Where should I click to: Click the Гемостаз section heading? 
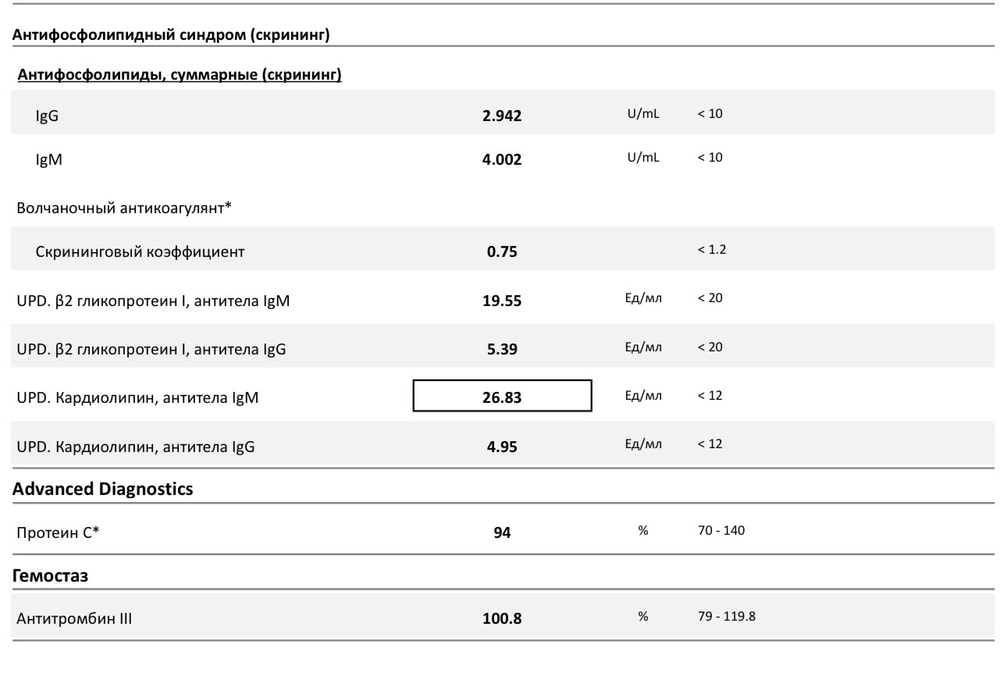[50, 576]
